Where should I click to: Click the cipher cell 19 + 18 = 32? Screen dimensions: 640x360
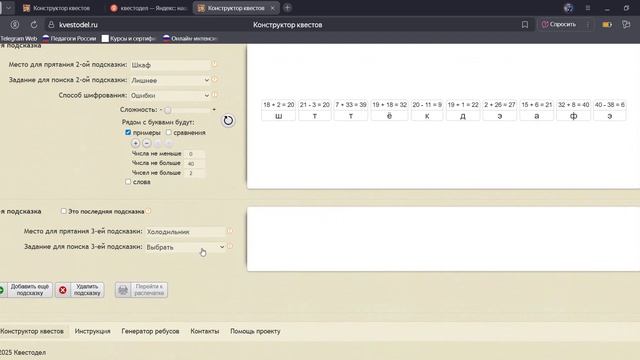point(389,105)
